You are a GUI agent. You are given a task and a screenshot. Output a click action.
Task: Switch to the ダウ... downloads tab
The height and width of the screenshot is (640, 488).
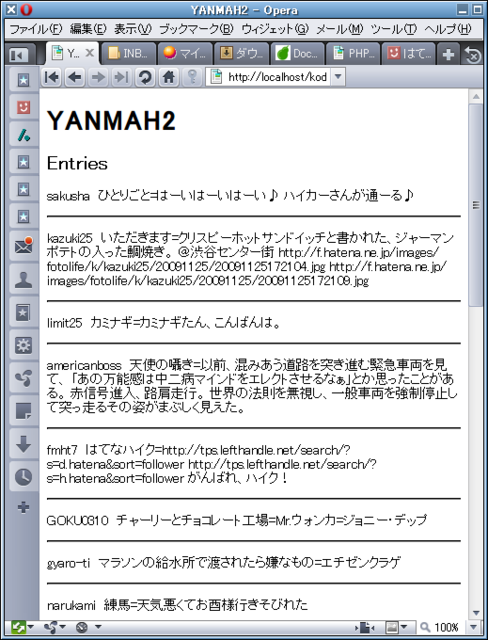pyautogui.click(x=241, y=53)
